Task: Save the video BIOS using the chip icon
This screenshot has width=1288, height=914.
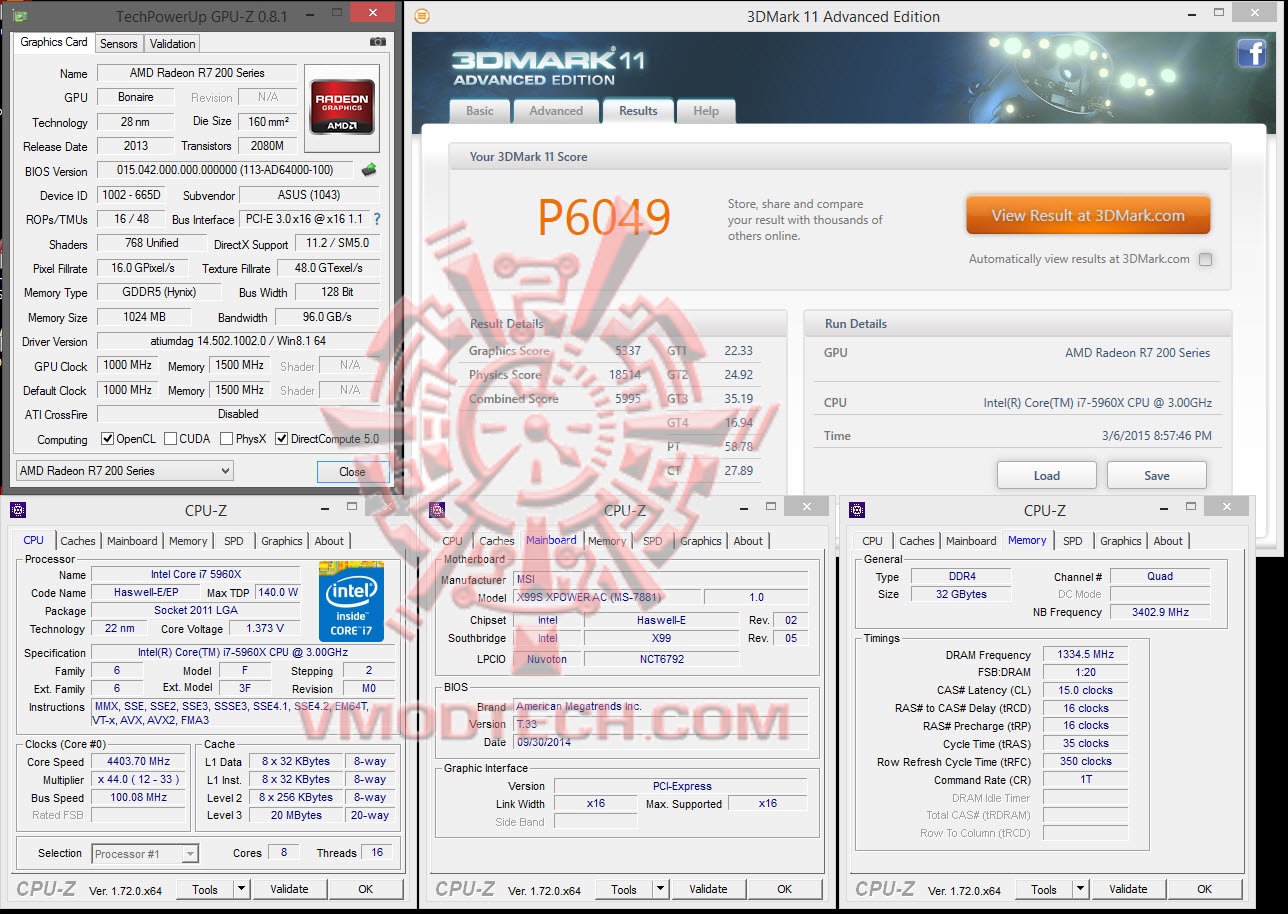Action: (371, 171)
